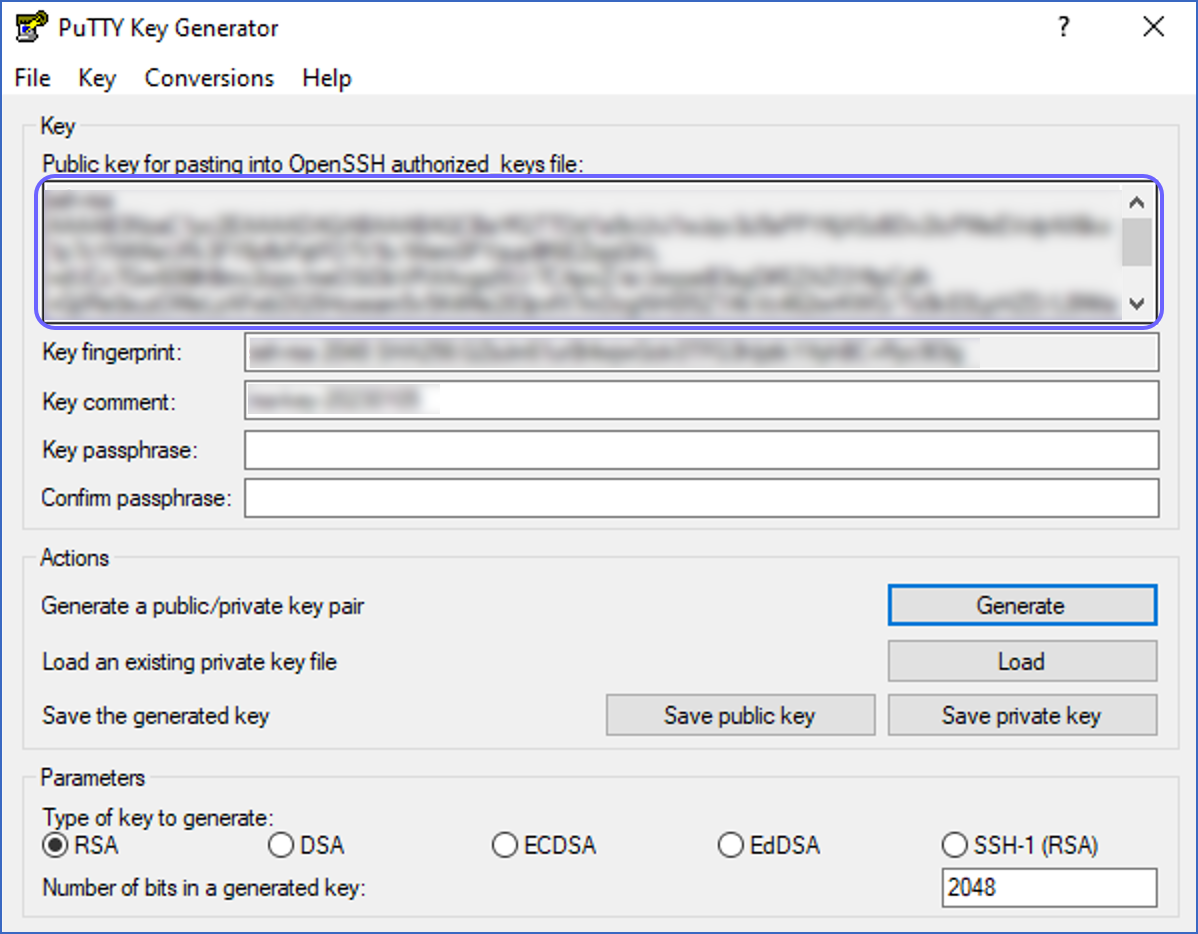Select the DSA key type
This screenshot has height=934, width=1198.
281,845
